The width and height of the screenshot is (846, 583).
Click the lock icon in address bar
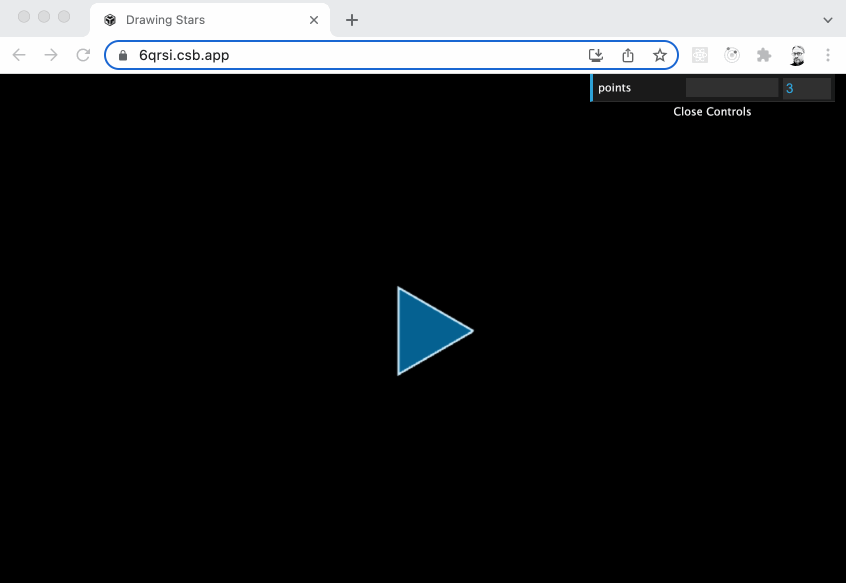coord(123,56)
